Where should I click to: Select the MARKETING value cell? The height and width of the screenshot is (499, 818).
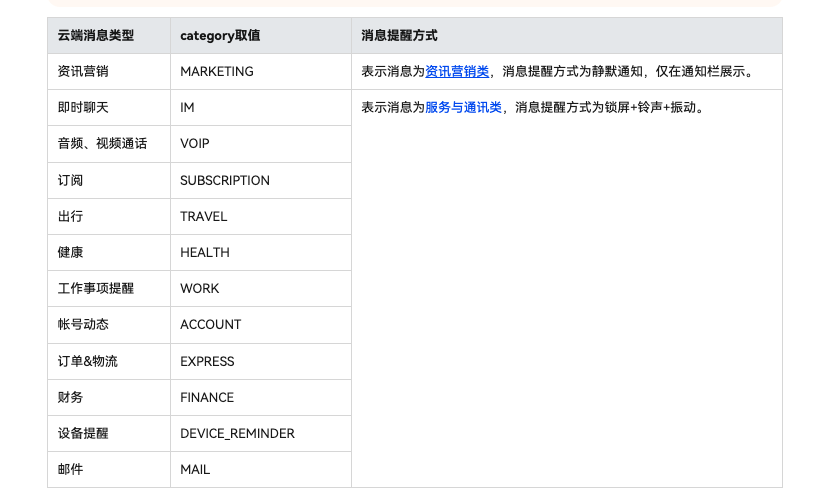coord(261,71)
